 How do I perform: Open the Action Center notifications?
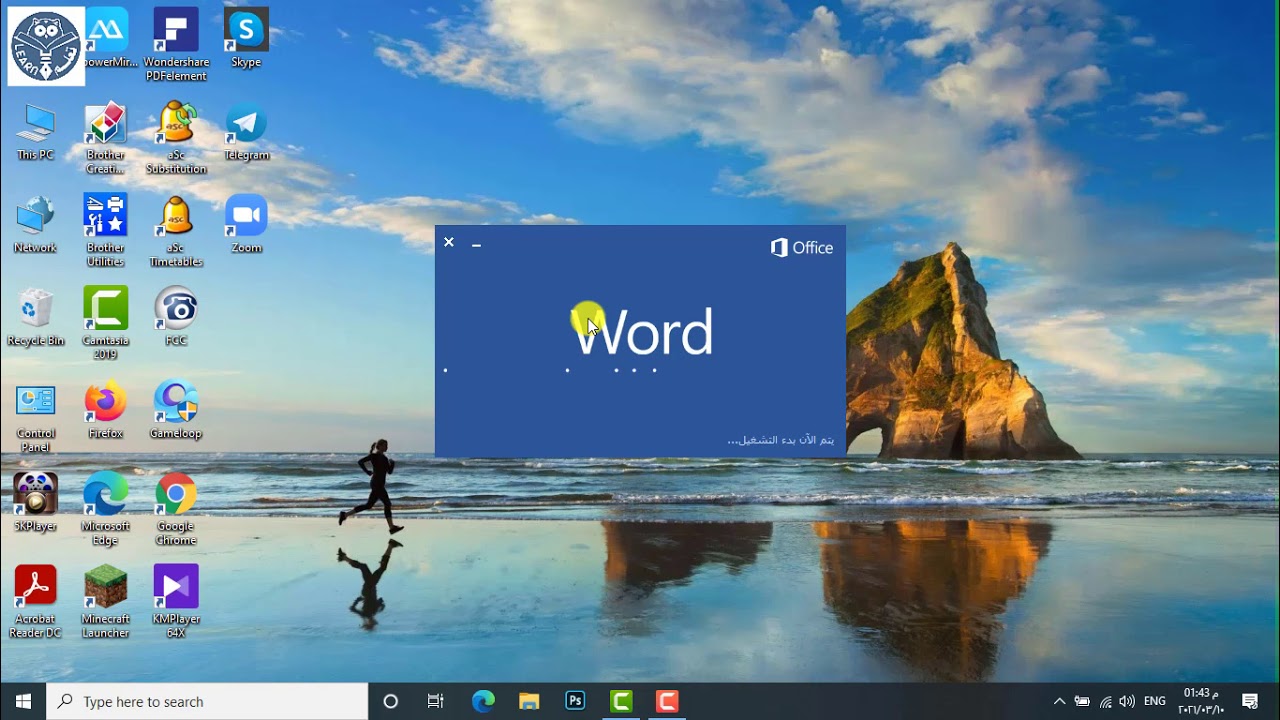[x=1250, y=701]
